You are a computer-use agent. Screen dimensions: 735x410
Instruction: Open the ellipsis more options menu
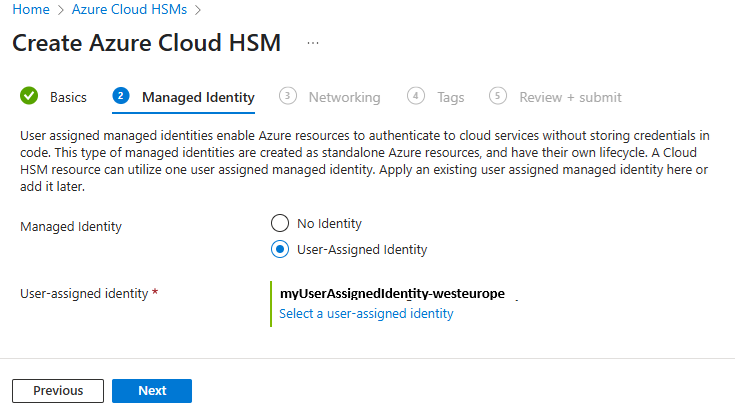click(x=313, y=43)
